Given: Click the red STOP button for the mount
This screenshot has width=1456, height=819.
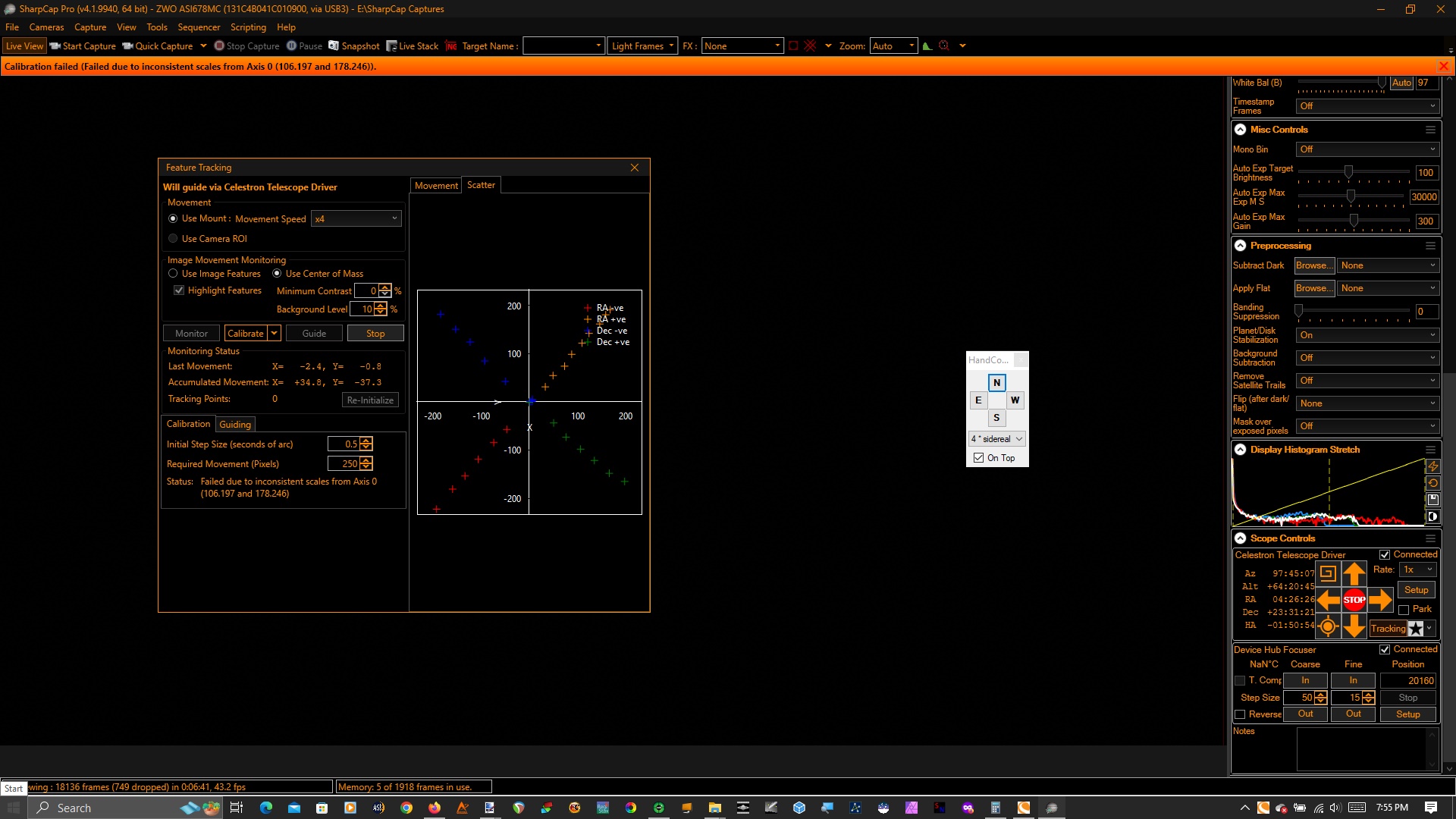Looking at the screenshot, I should pyautogui.click(x=1354, y=600).
